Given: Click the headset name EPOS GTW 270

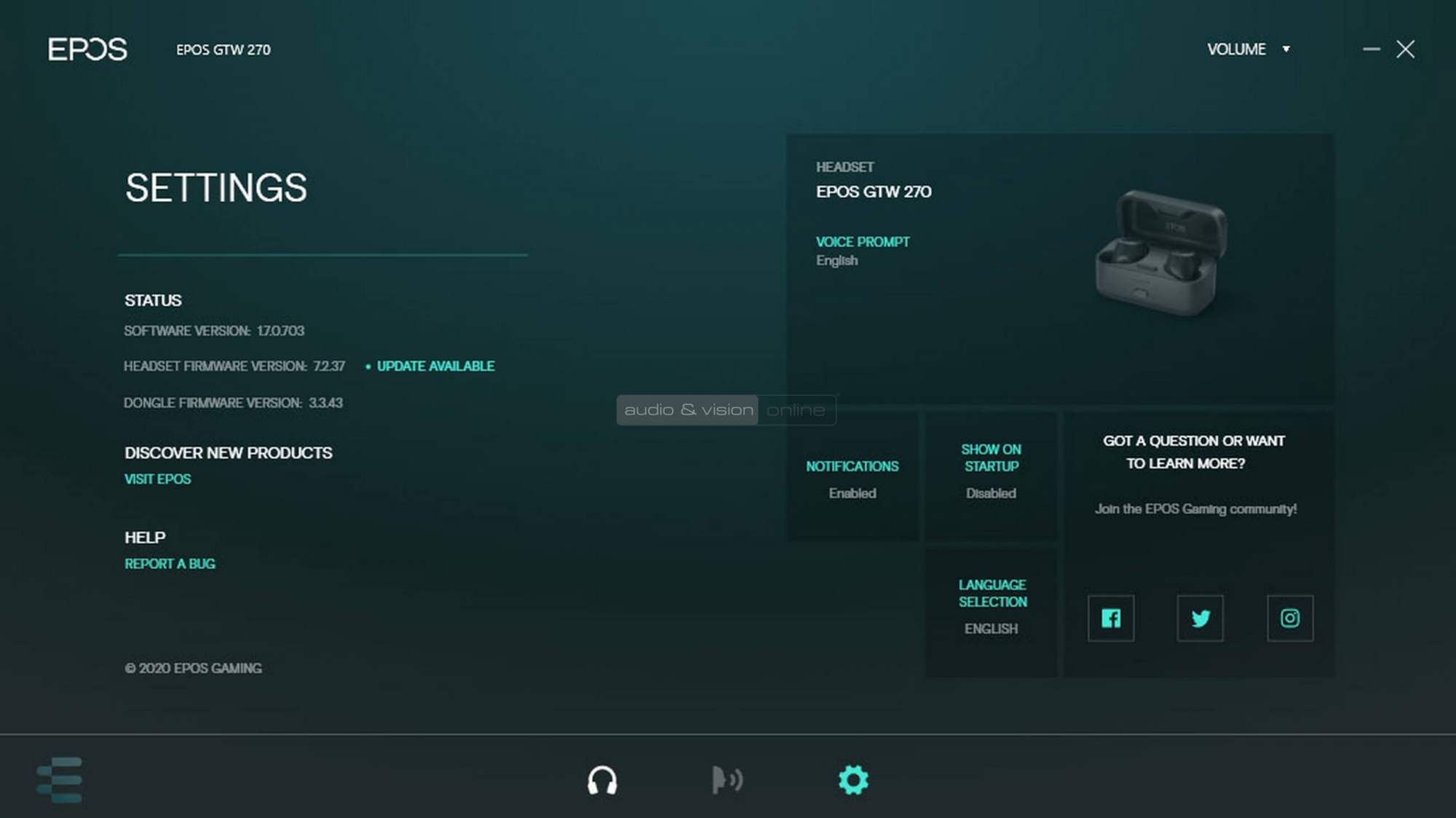Looking at the screenshot, I should [874, 192].
